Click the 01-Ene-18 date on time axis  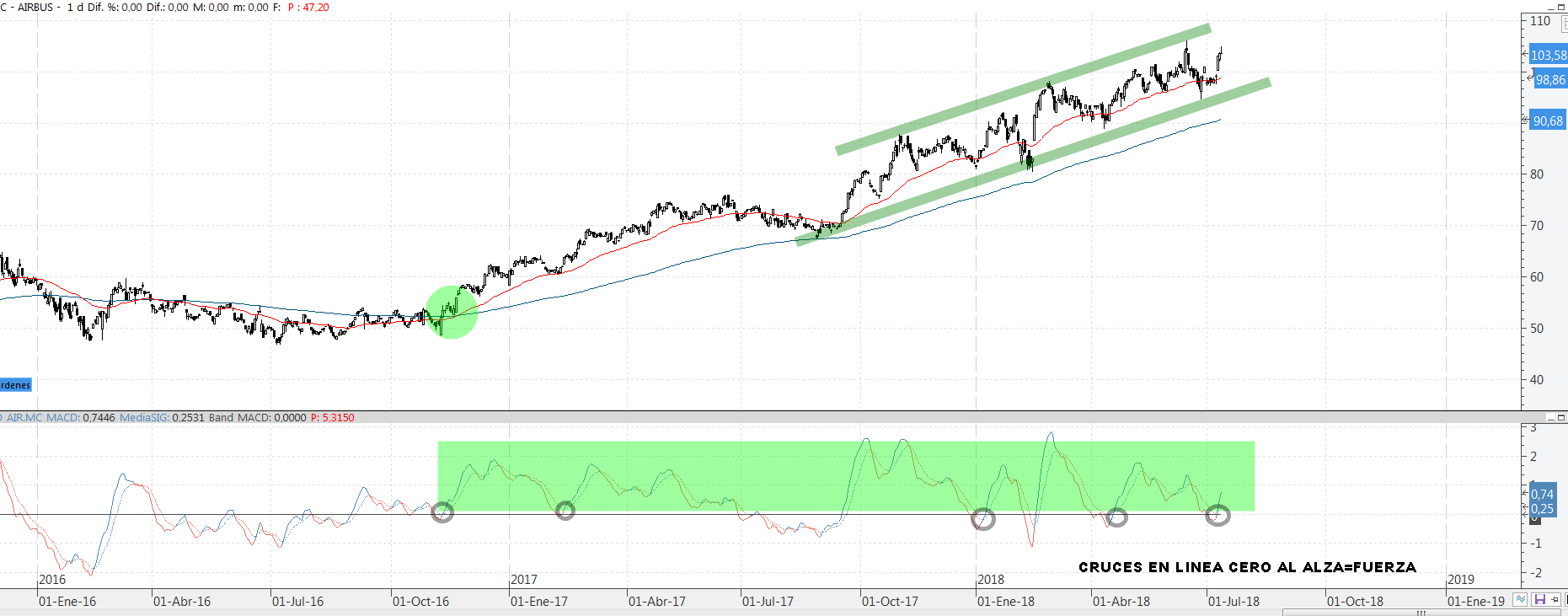point(1005,602)
